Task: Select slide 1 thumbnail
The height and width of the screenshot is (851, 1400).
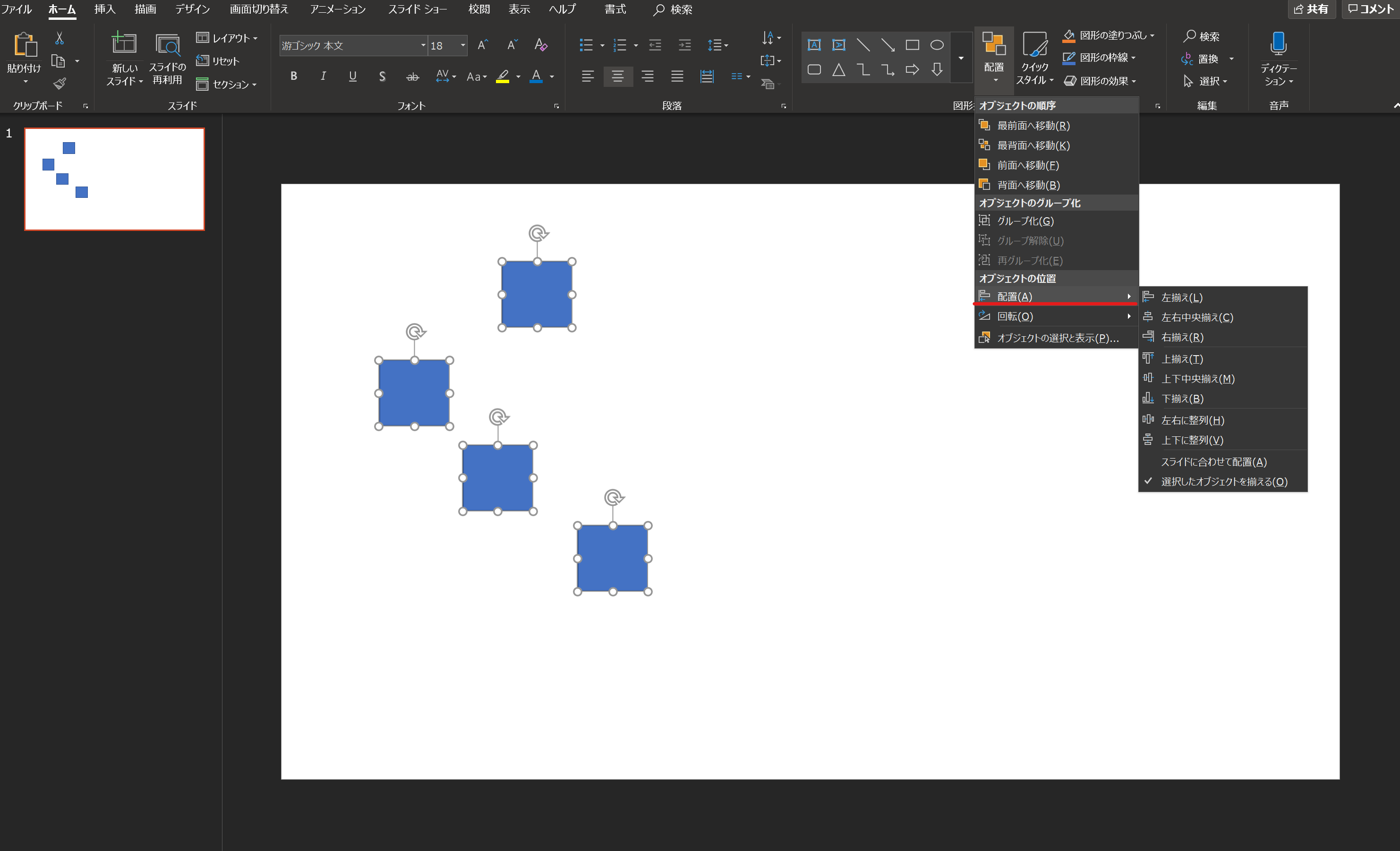Action: coord(114,179)
